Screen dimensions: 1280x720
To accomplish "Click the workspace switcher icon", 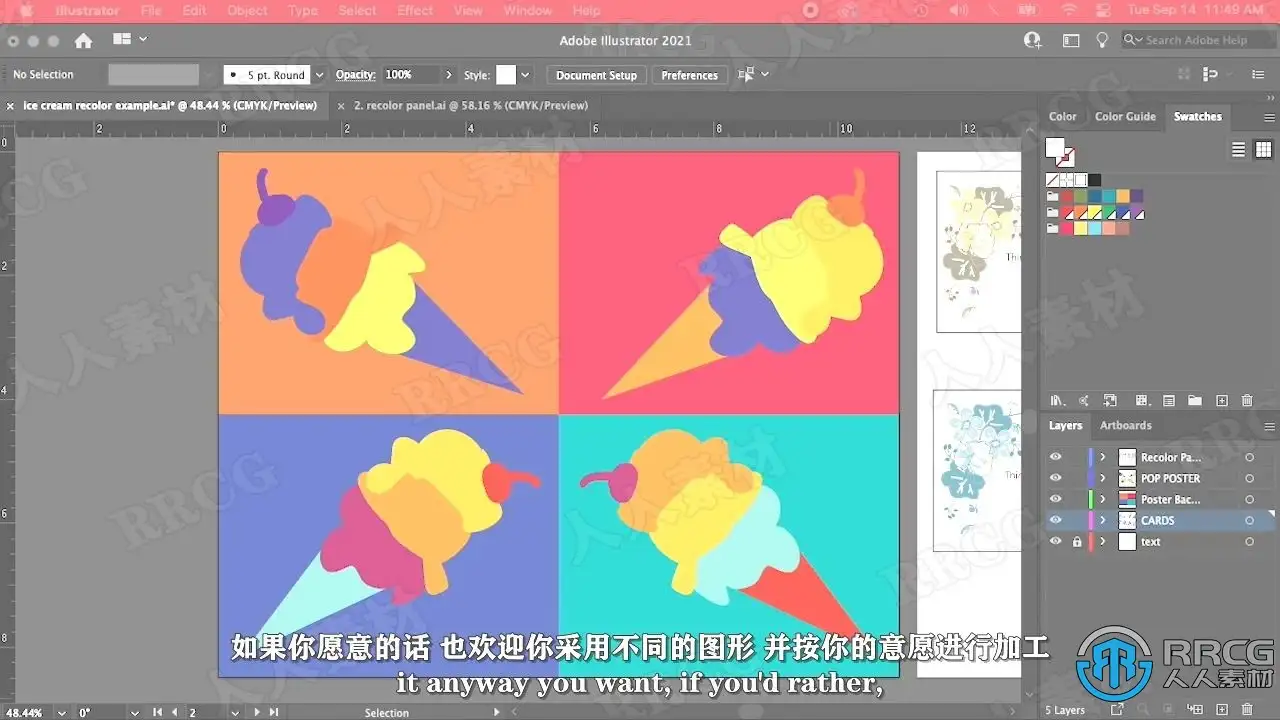I will [1071, 40].
